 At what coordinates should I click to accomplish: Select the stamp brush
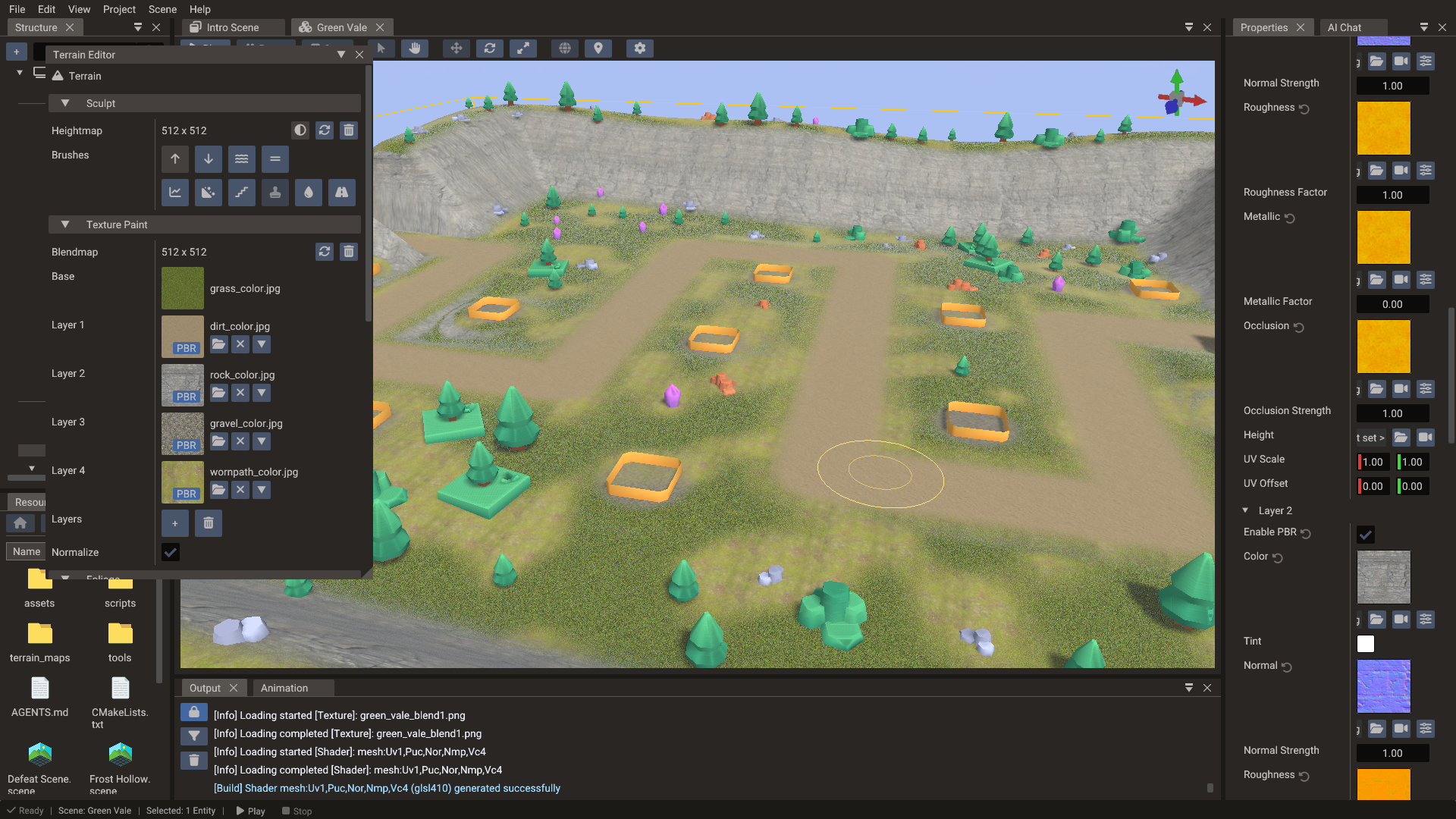[275, 193]
